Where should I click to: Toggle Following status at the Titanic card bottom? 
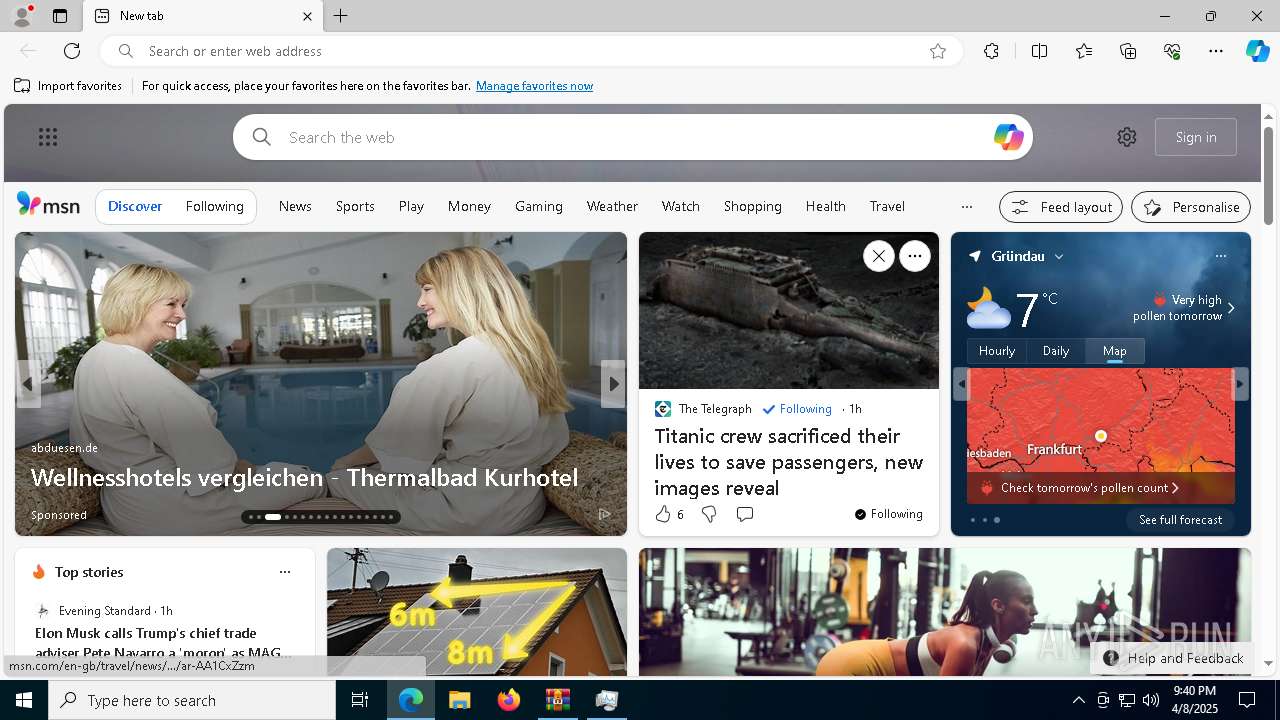point(888,514)
